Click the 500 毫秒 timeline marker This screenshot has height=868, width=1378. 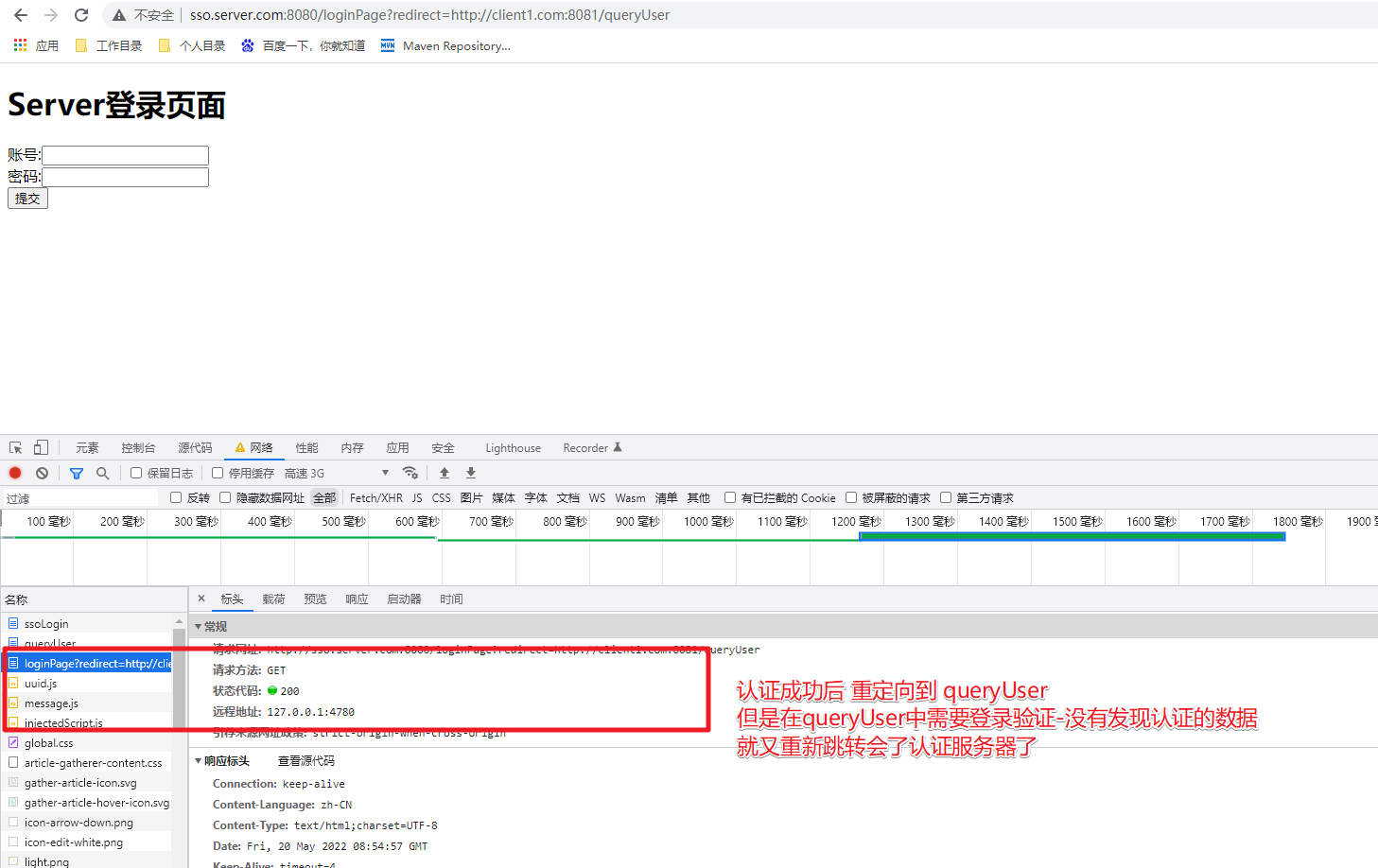(x=343, y=522)
